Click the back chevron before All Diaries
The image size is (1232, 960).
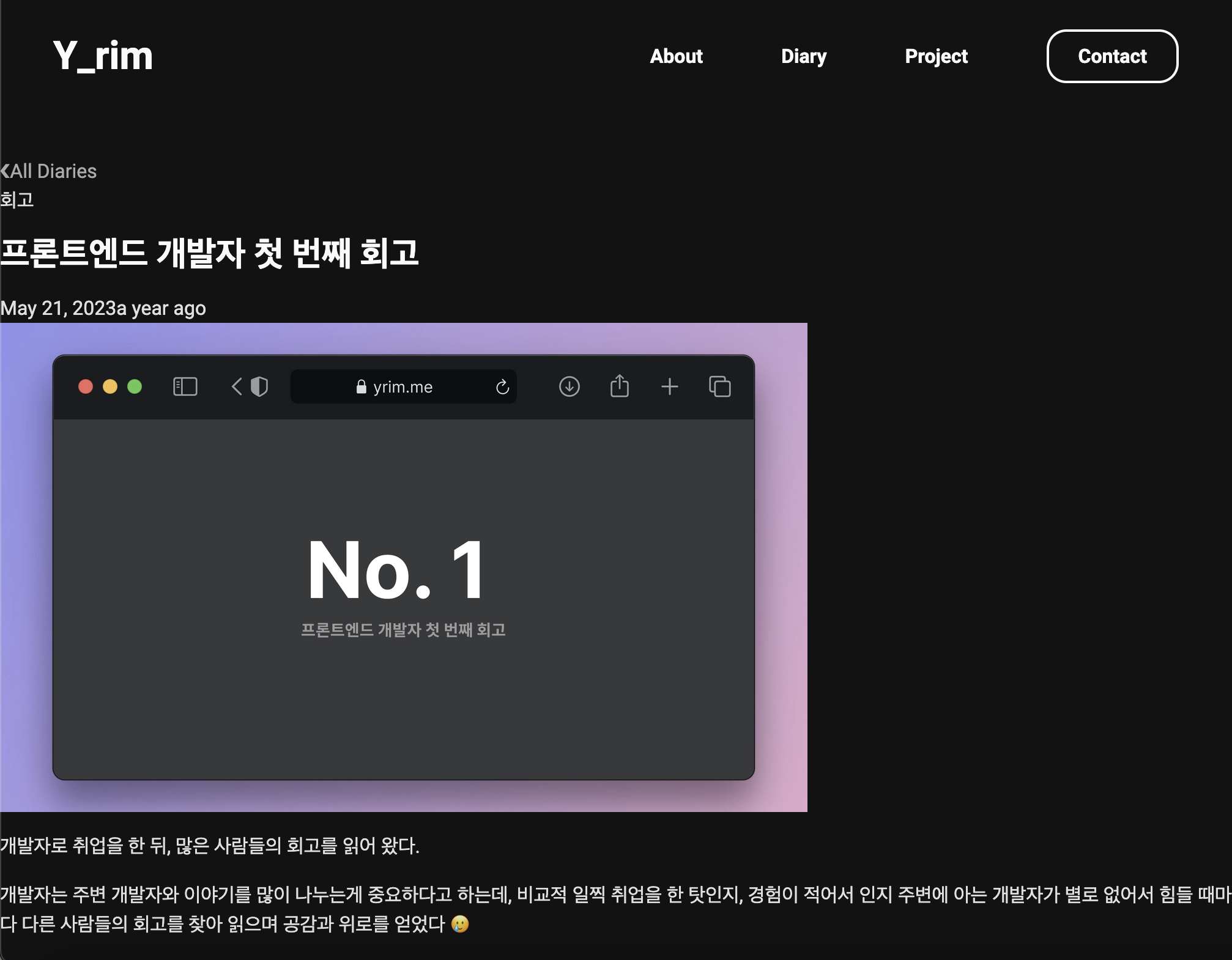(x=5, y=171)
